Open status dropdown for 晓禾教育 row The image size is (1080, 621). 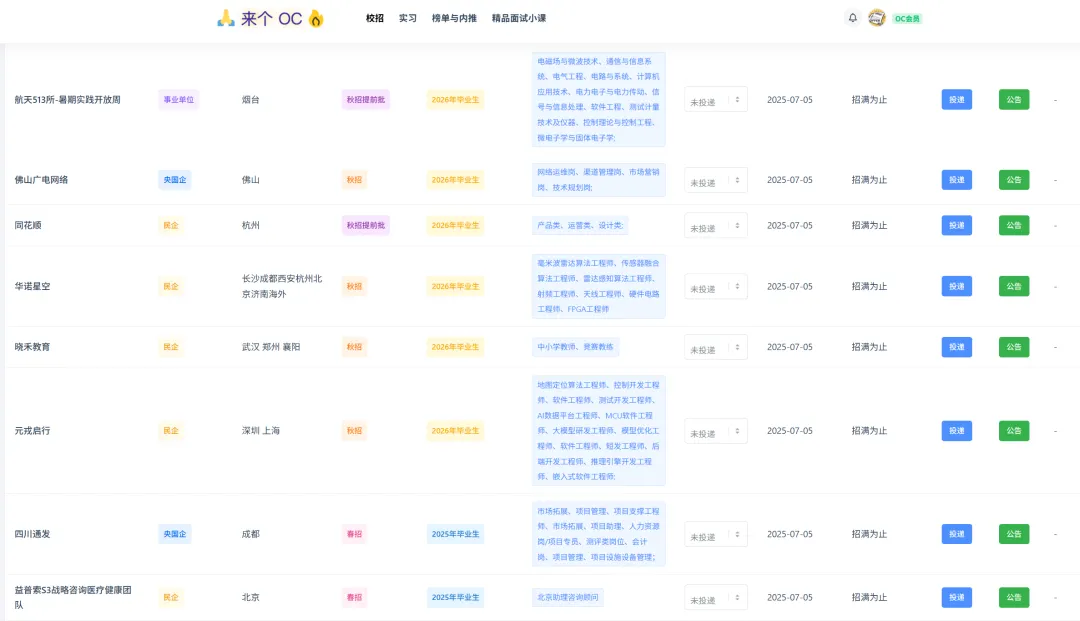pos(716,348)
